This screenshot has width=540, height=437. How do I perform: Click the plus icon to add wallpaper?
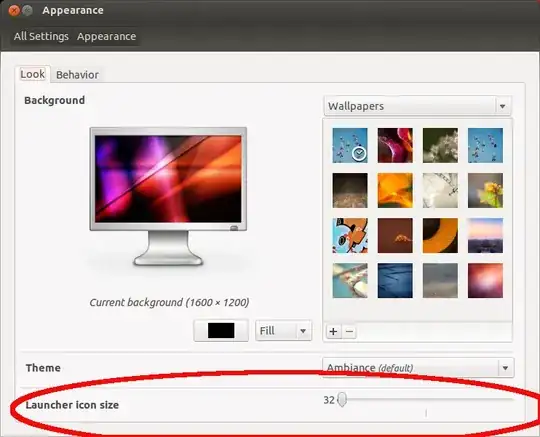(x=333, y=331)
